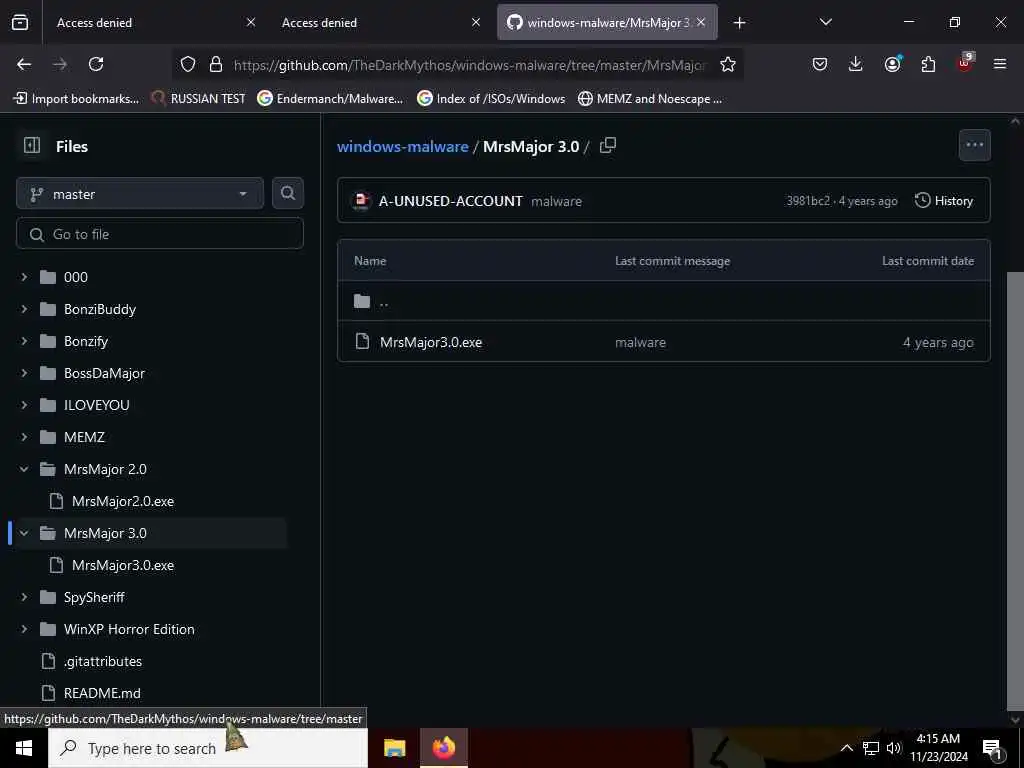Open the Firefox View icon

(x=20, y=22)
